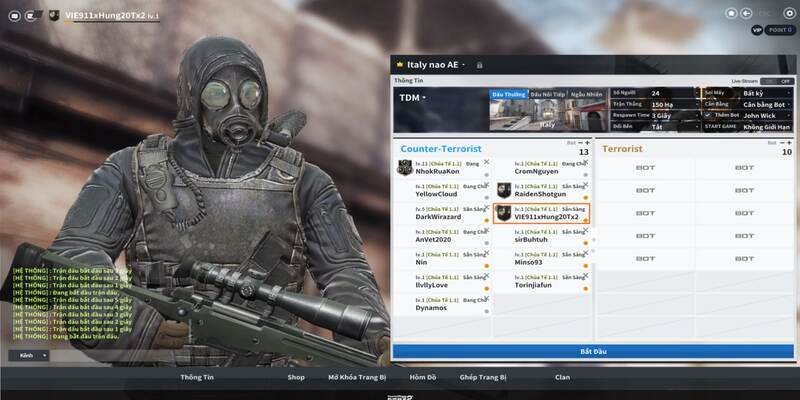Click RaidenShotgun's clan emblem
The height and width of the screenshot is (400, 800).
(504, 190)
